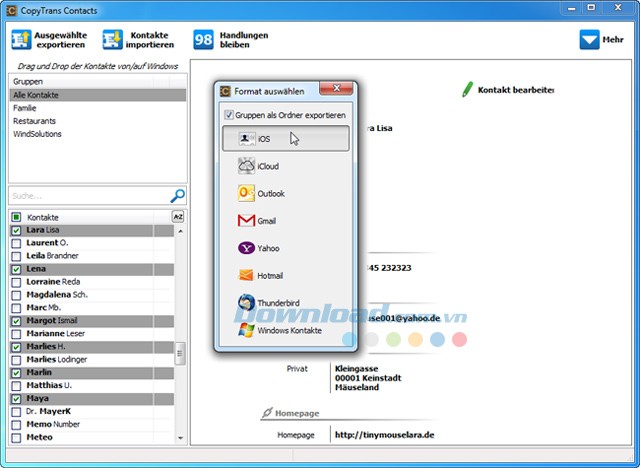Viewport: 640px width, 468px height.
Task: Pick the Yahoo export icon
Action: [246, 248]
